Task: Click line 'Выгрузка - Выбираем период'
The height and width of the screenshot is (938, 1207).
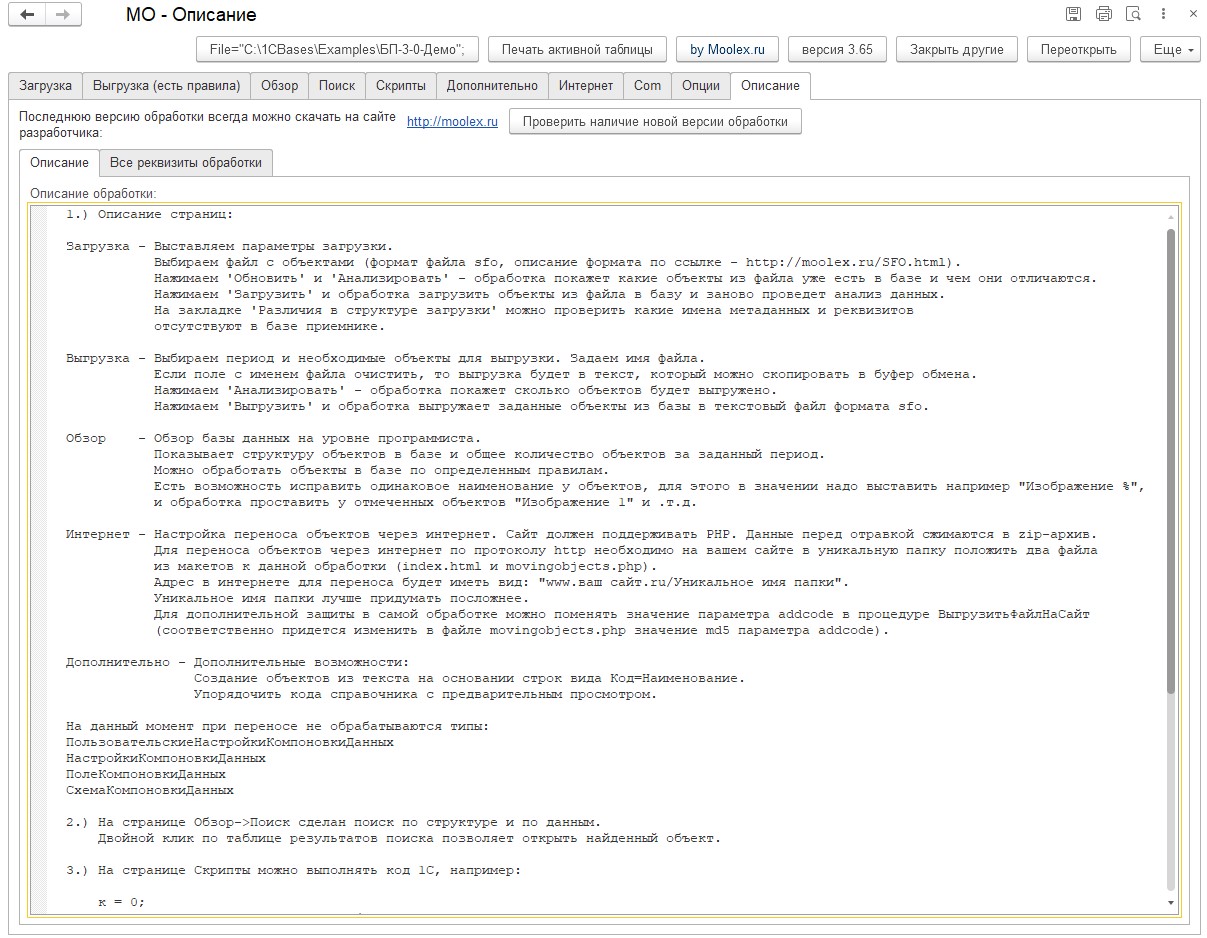Action: [386, 358]
